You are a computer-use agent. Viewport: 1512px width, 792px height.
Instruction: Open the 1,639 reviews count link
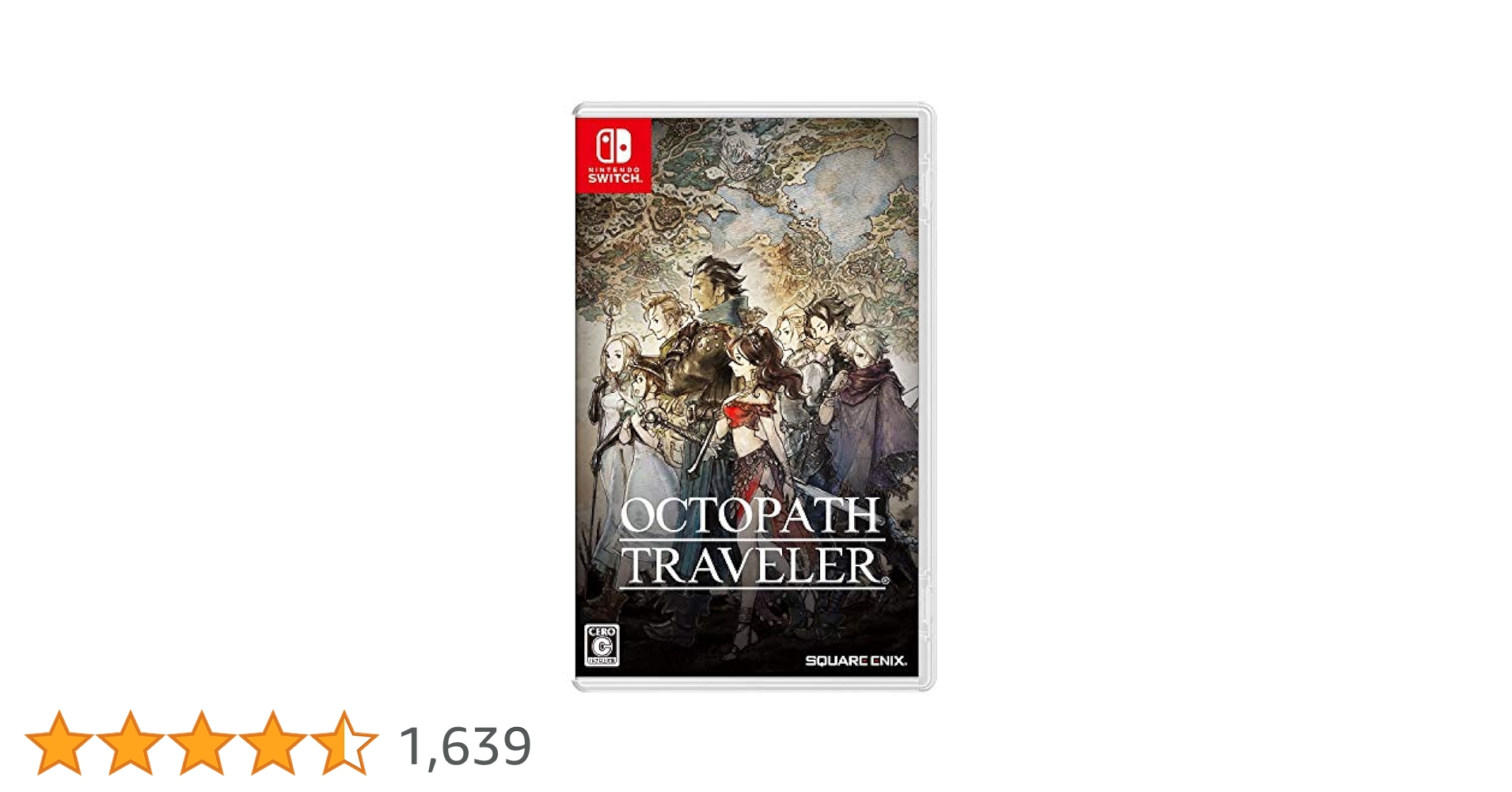465,746
